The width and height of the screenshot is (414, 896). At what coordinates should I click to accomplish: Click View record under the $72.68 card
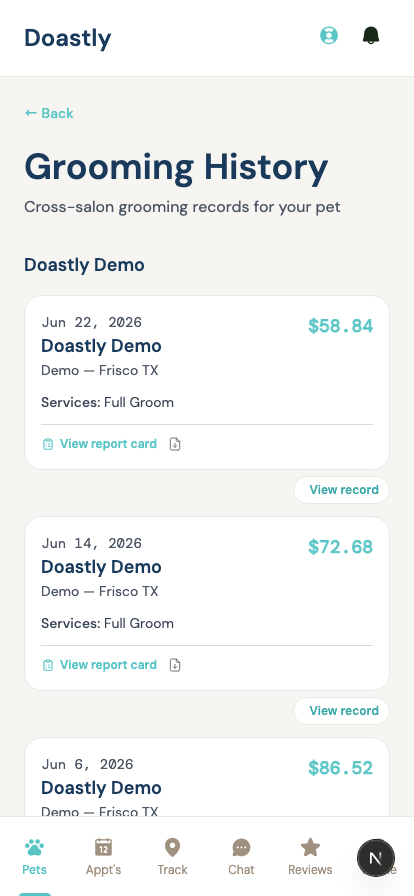click(x=342, y=711)
